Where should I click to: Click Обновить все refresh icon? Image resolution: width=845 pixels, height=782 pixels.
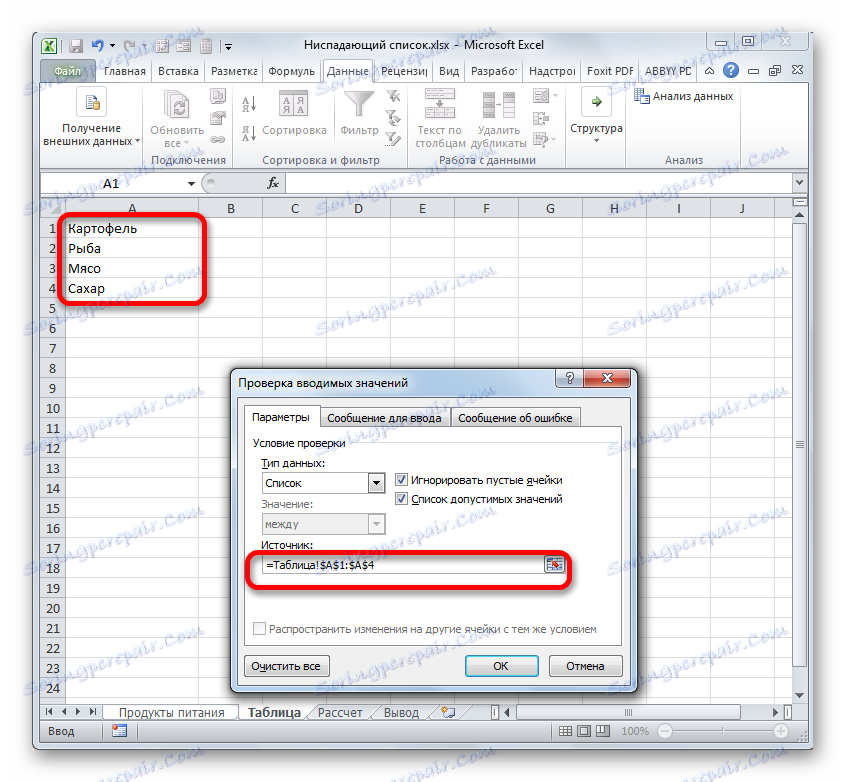pos(177,104)
